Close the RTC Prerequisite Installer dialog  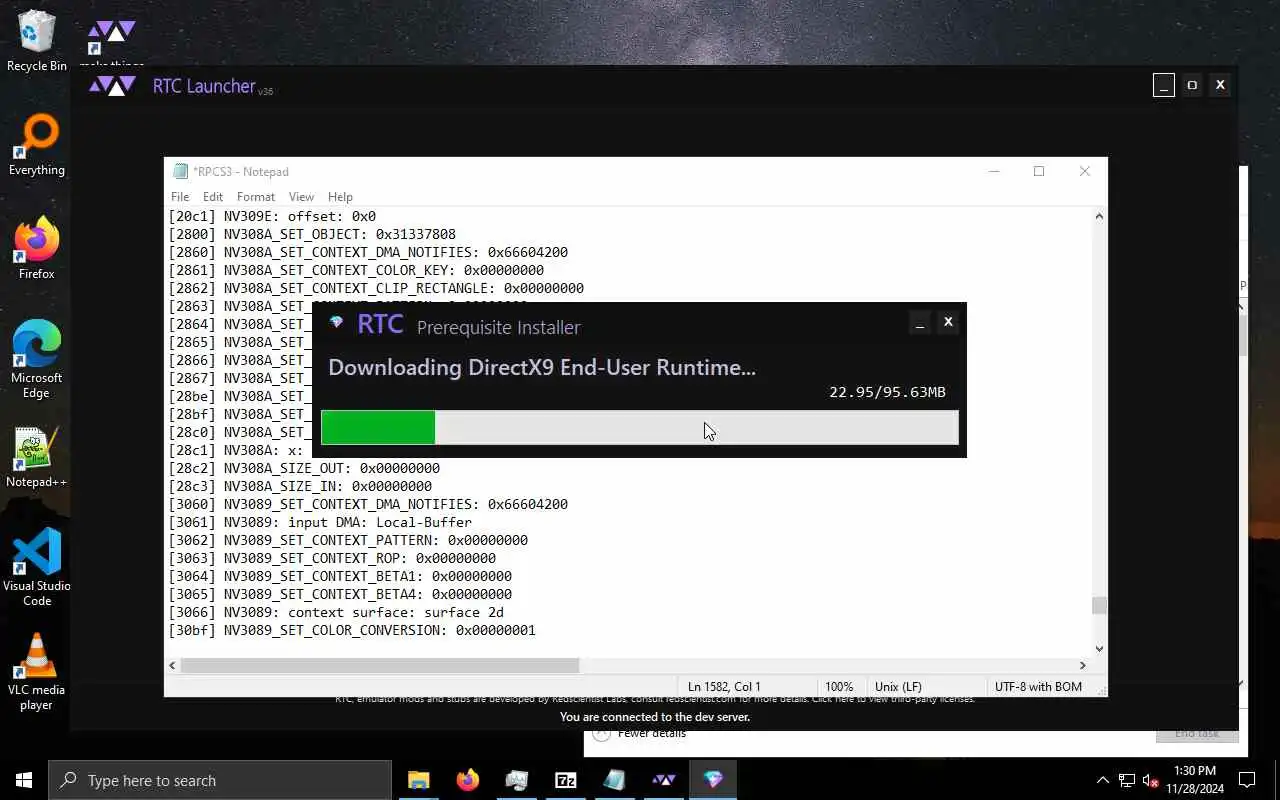948,322
